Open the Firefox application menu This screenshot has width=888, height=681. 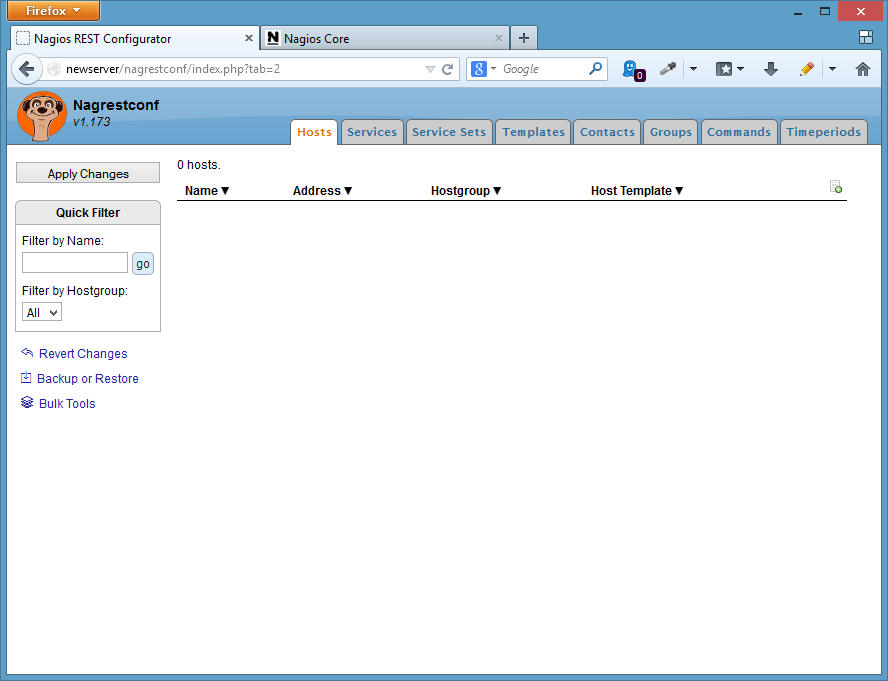[x=53, y=11]
